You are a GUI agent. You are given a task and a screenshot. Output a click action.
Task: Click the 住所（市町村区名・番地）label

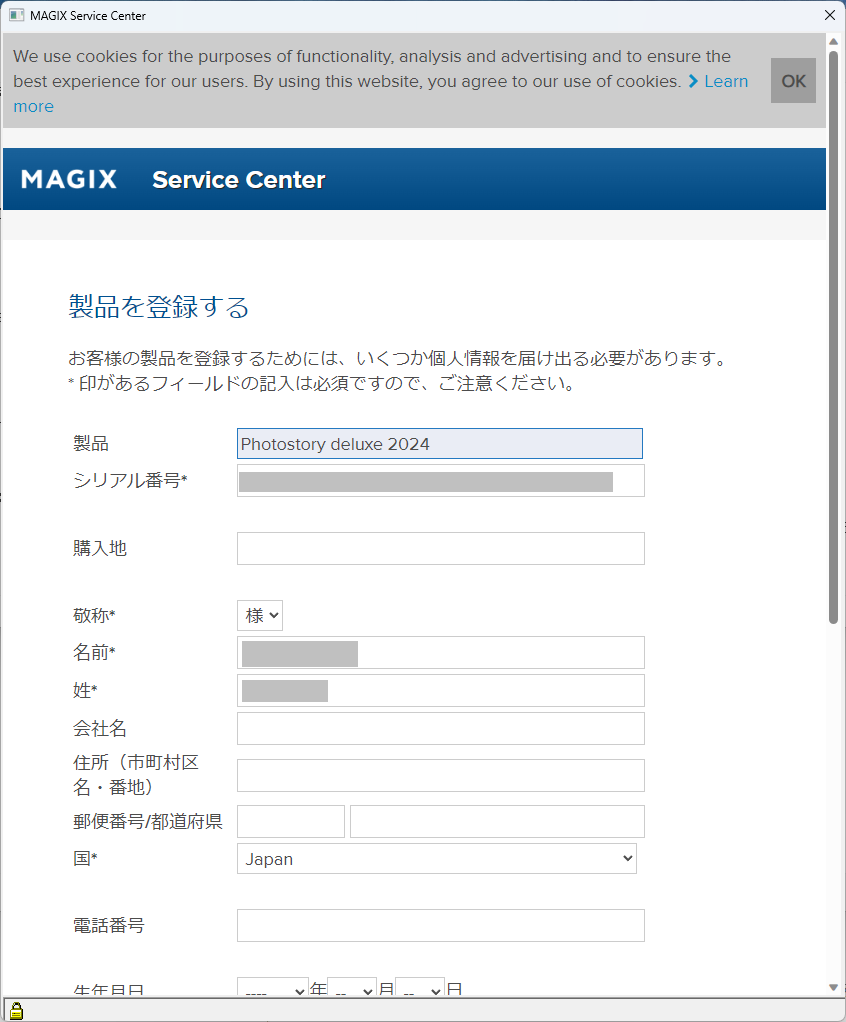pyautogui.click(x=136, y=775)
